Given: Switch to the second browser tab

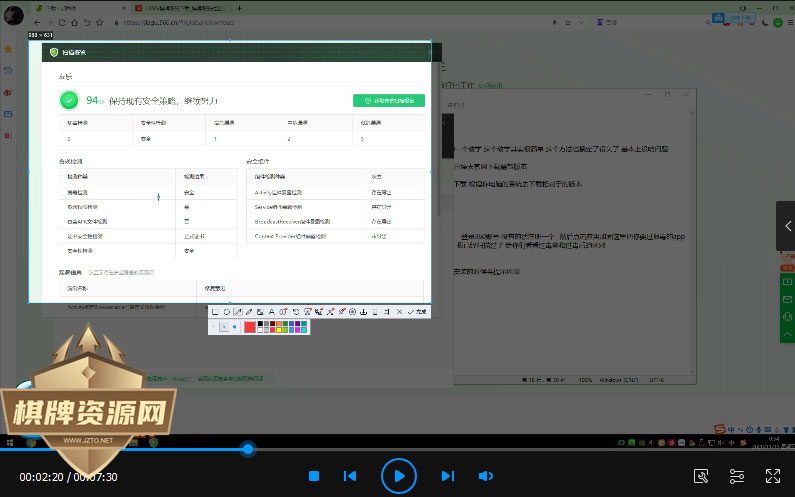Looking at the screenshot, I should click(x=180, y=8).
